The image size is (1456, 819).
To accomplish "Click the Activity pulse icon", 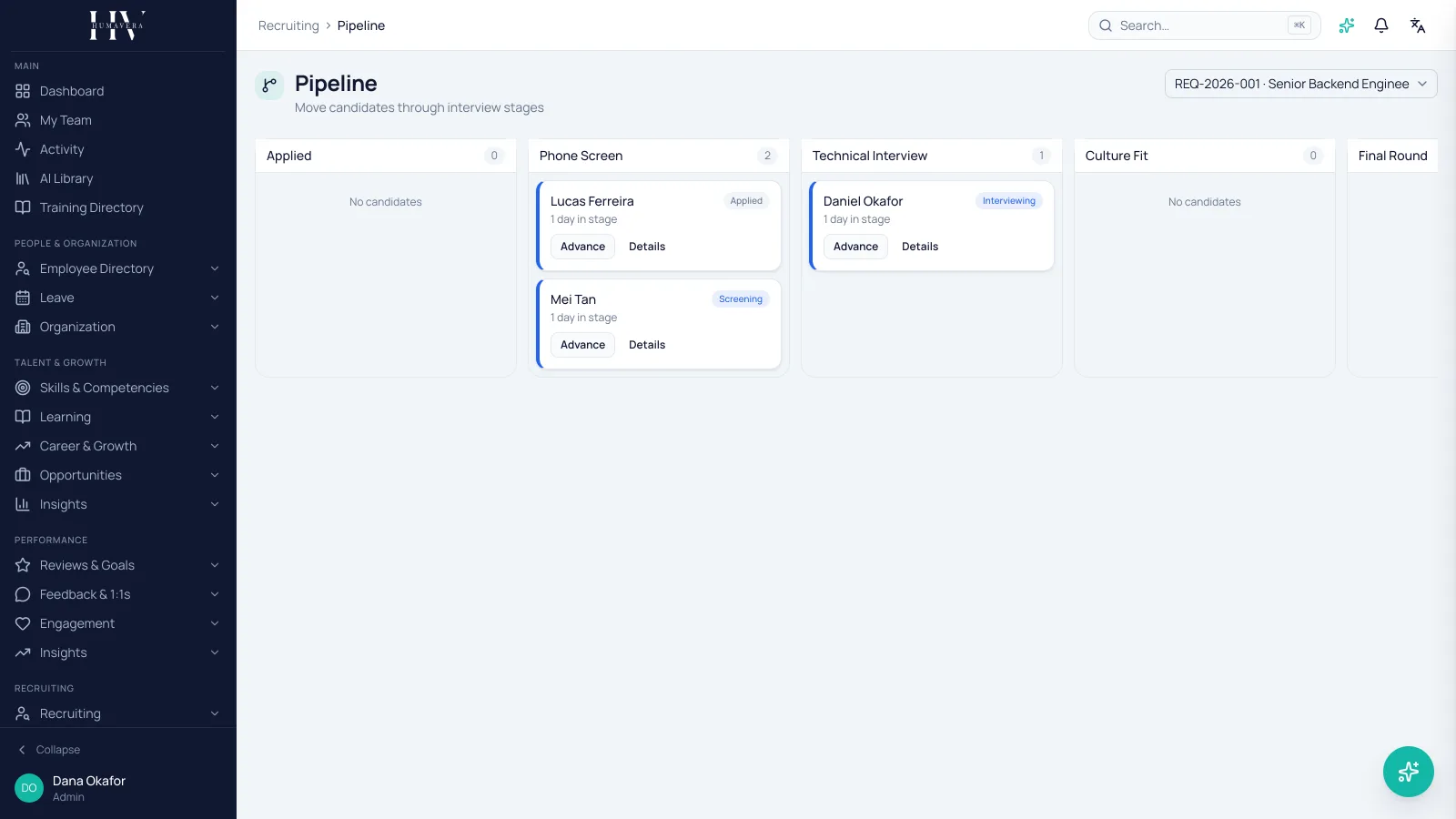I will point(23,149).
